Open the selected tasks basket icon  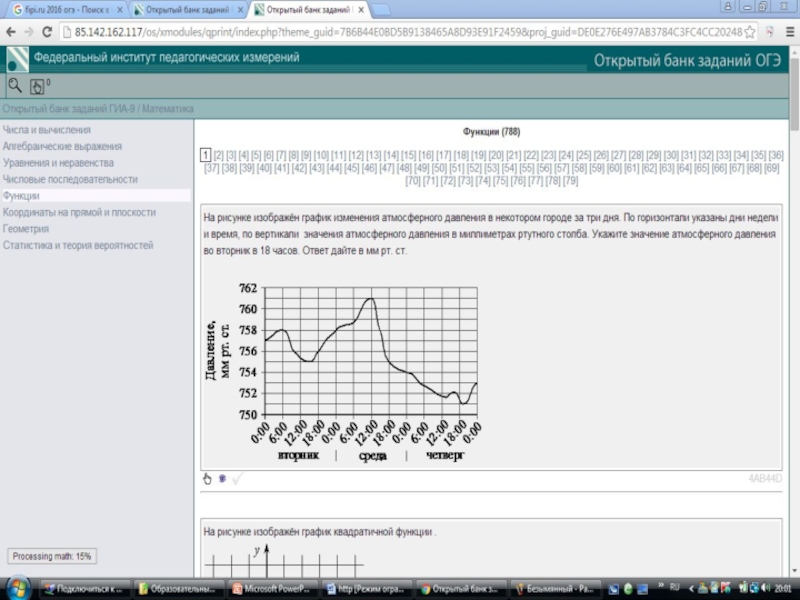coord(37,86)
